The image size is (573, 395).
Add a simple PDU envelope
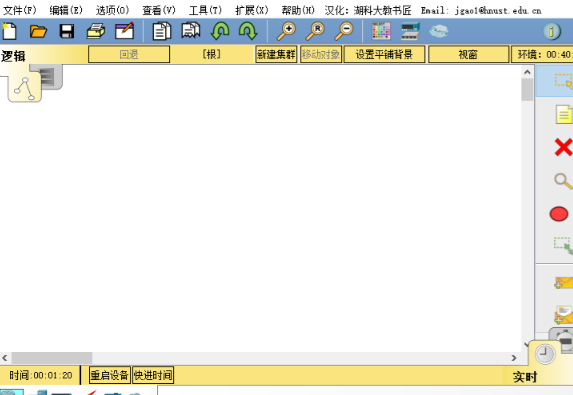click(x=563, y=283)
